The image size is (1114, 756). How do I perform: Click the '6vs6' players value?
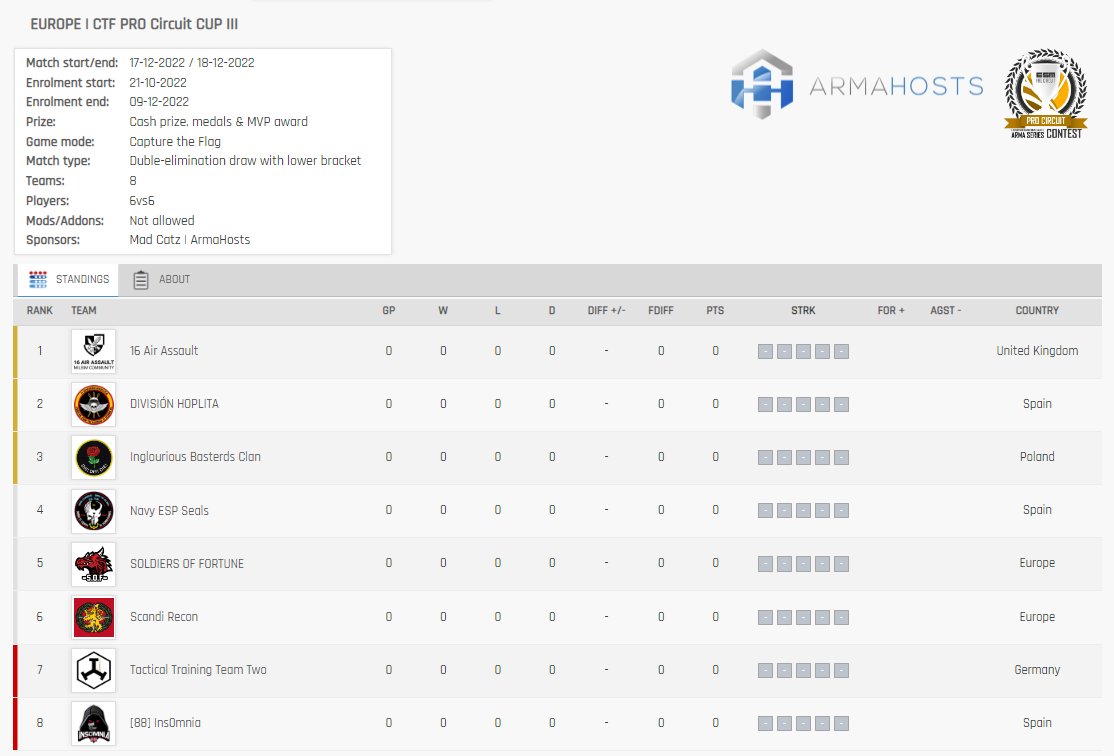142,201
